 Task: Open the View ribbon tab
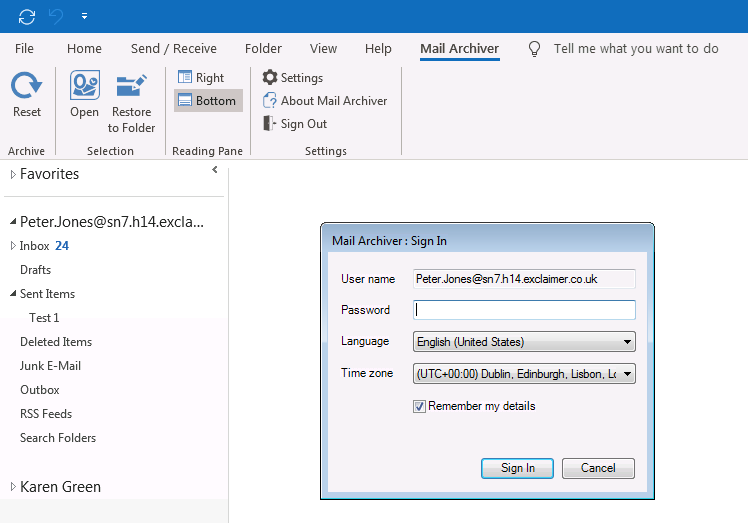click(x=323, y=49)
